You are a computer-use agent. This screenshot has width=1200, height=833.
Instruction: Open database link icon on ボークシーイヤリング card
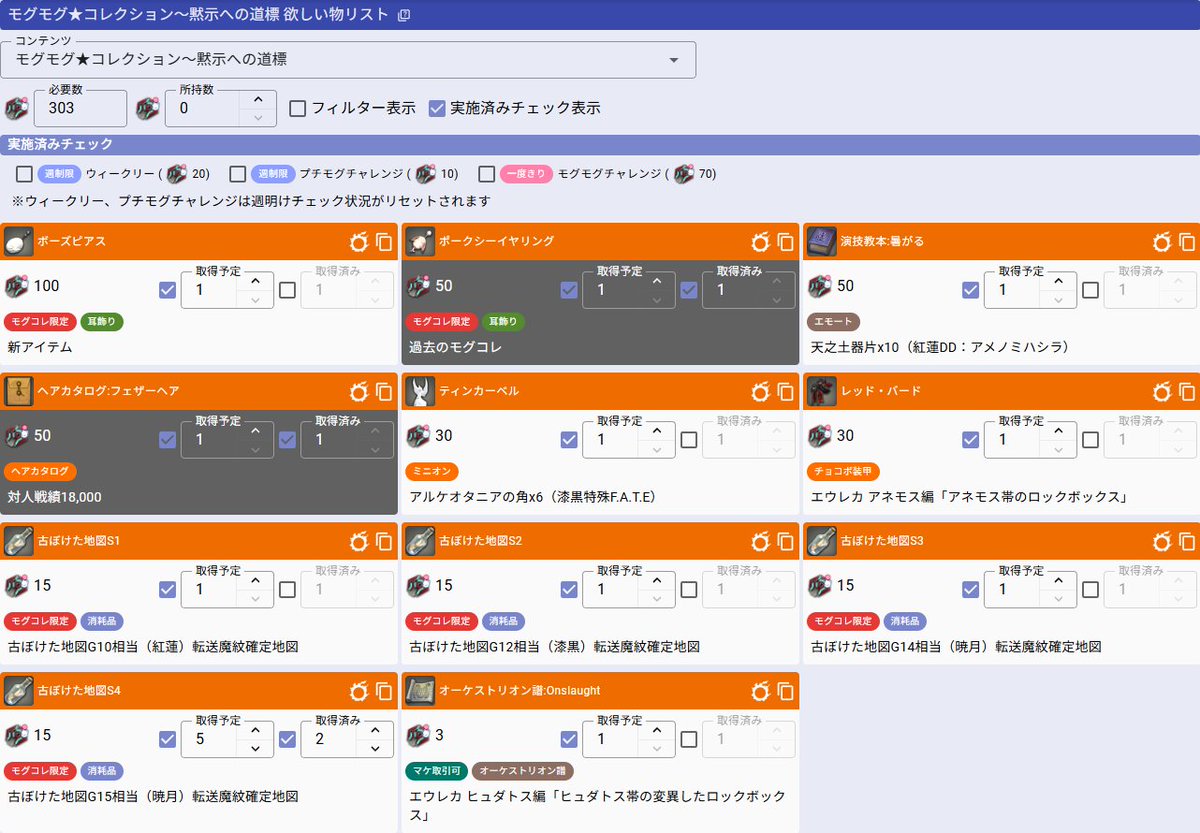coord(760,242)
